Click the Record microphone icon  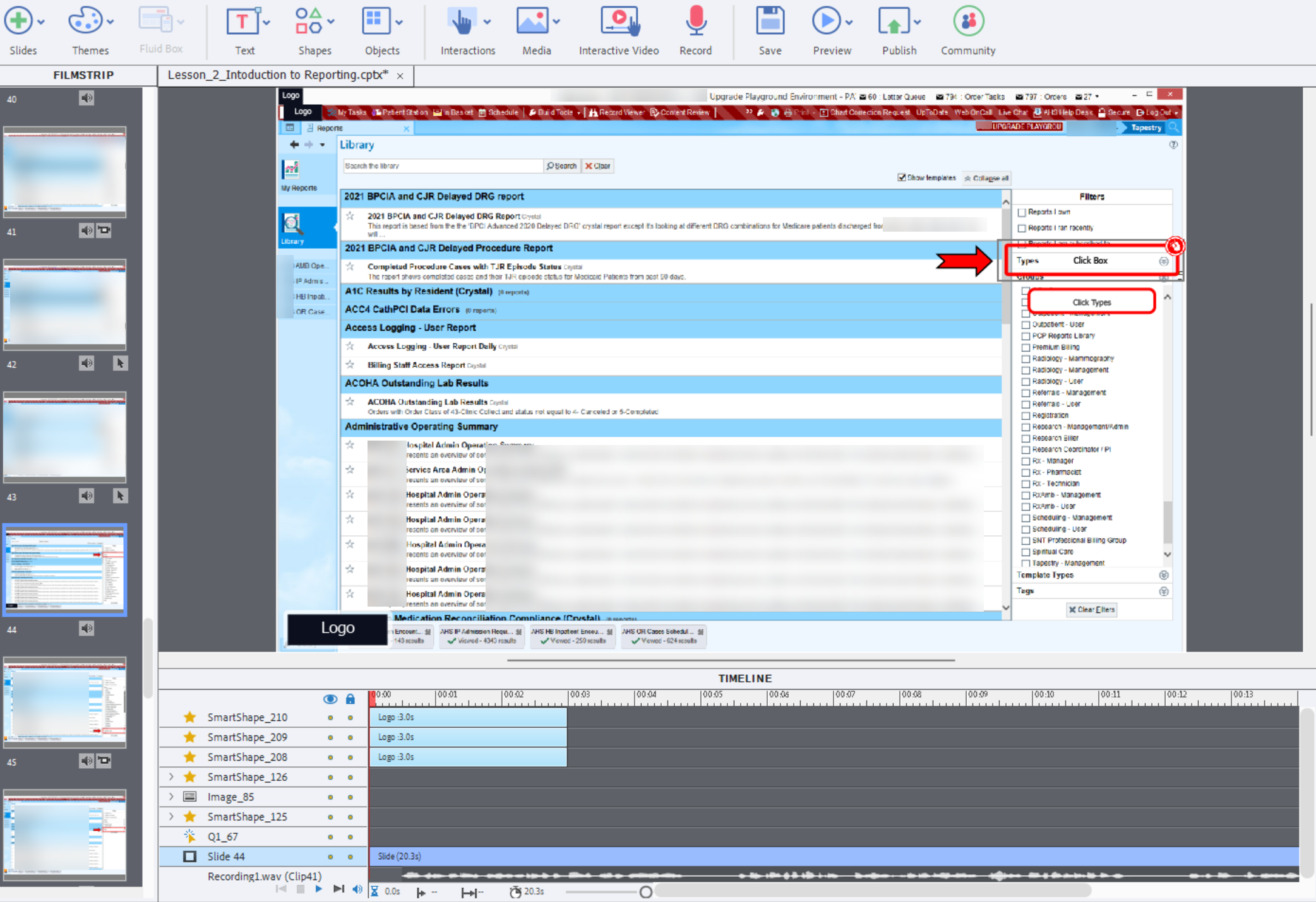click(695, 22)
